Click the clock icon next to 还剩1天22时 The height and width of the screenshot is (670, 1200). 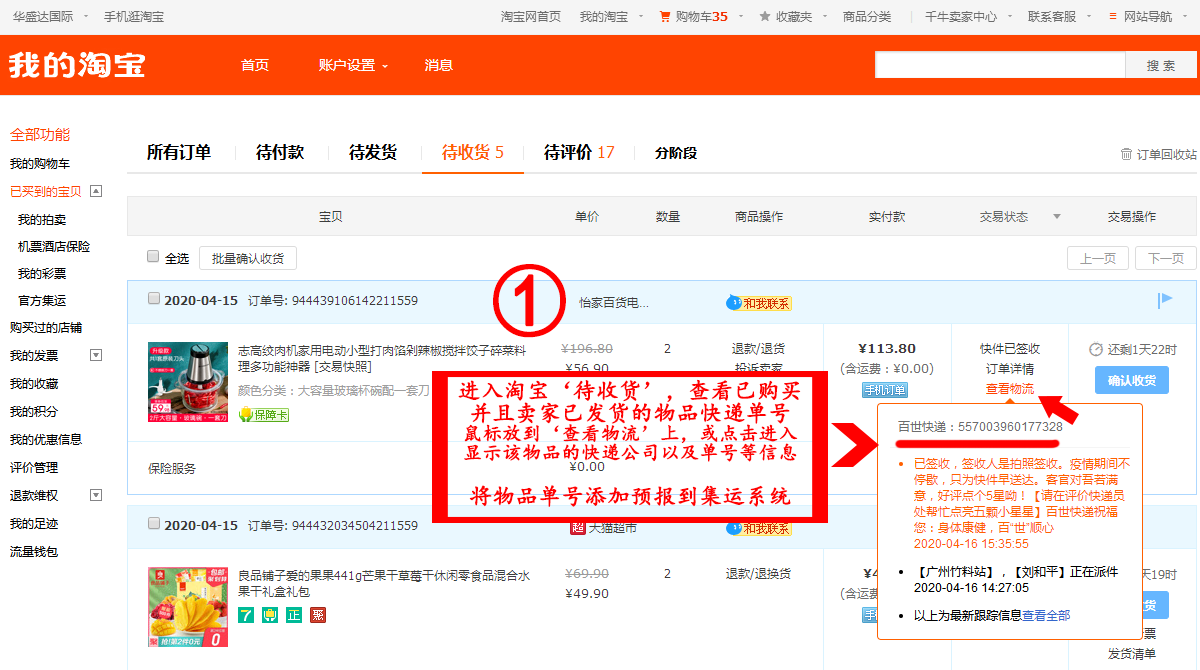(x=1096, y=349)
